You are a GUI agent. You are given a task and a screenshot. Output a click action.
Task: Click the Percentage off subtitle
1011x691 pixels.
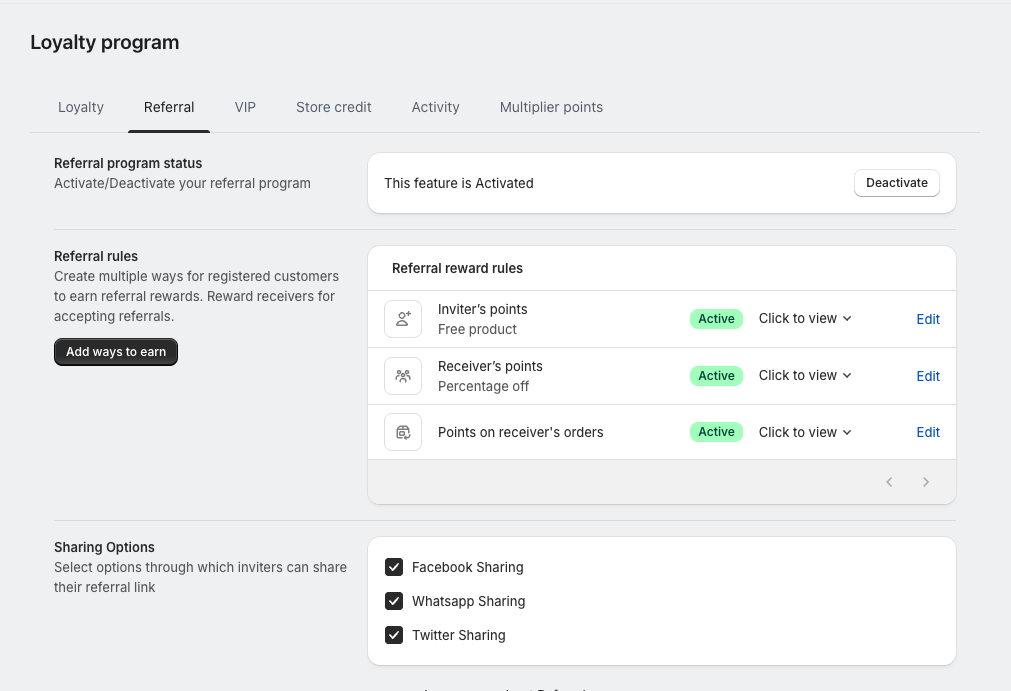click(x=483, y=386)
